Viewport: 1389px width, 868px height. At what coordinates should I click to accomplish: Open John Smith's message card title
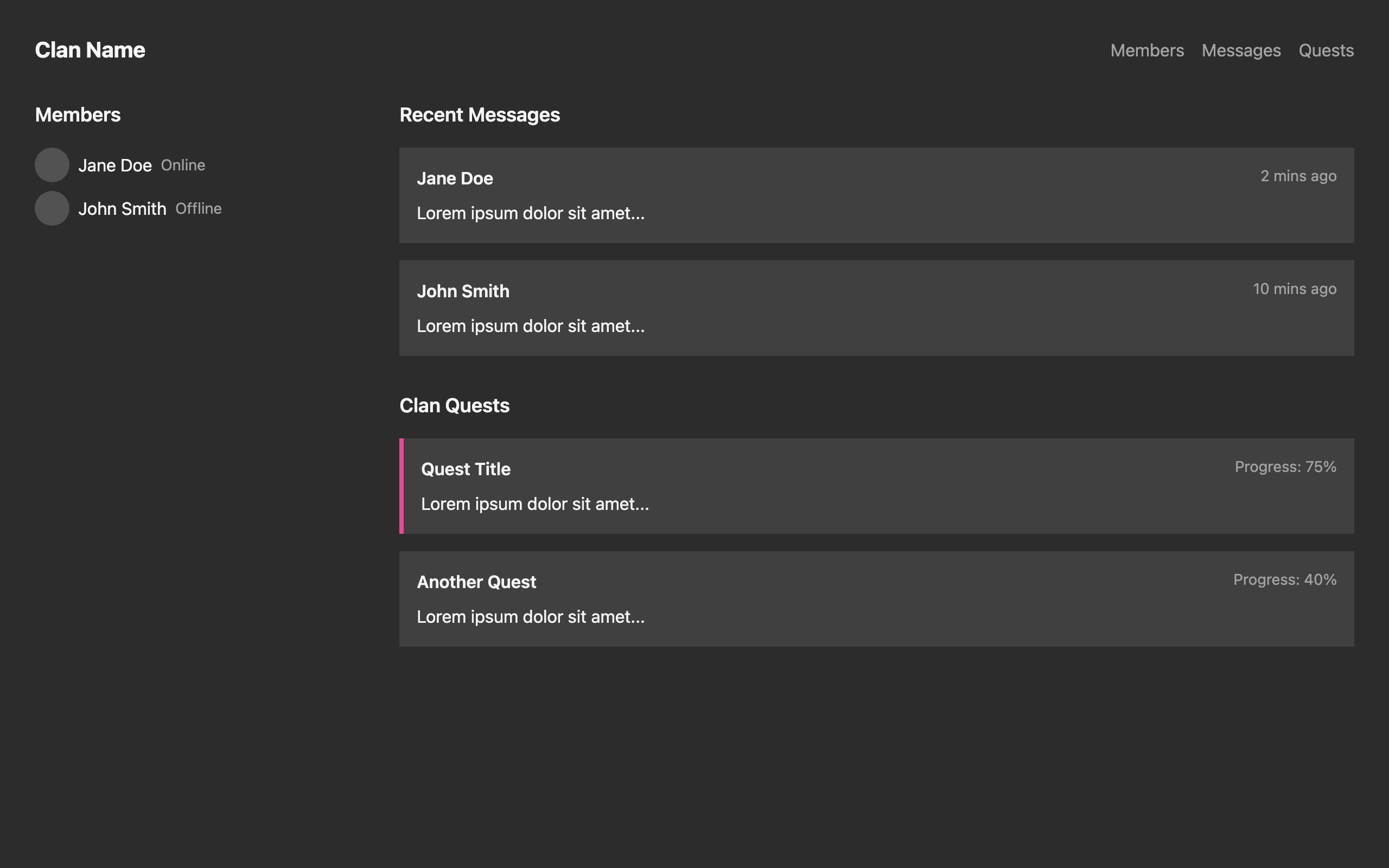[x=463, y=291]
